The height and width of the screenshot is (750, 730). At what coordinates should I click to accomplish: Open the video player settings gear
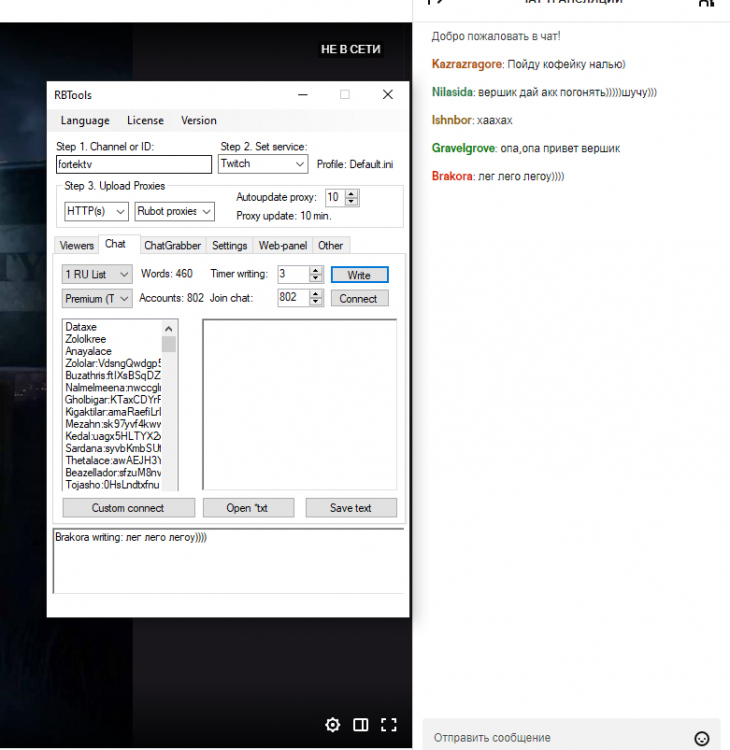333,725
